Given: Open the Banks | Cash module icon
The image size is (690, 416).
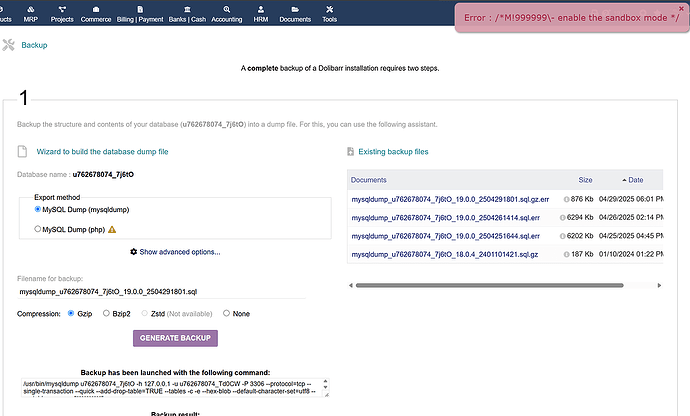Looking at the screenshot, I should point(187,9).
